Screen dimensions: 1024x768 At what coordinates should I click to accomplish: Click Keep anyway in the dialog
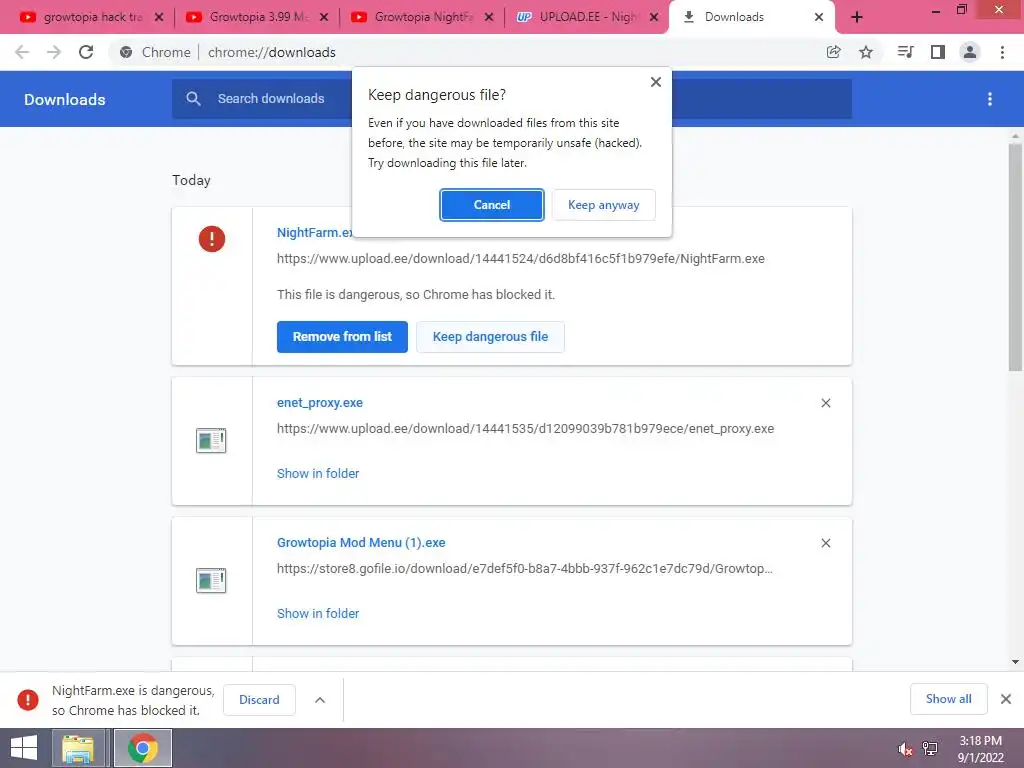pyautogui.click(x=603, y=205)
